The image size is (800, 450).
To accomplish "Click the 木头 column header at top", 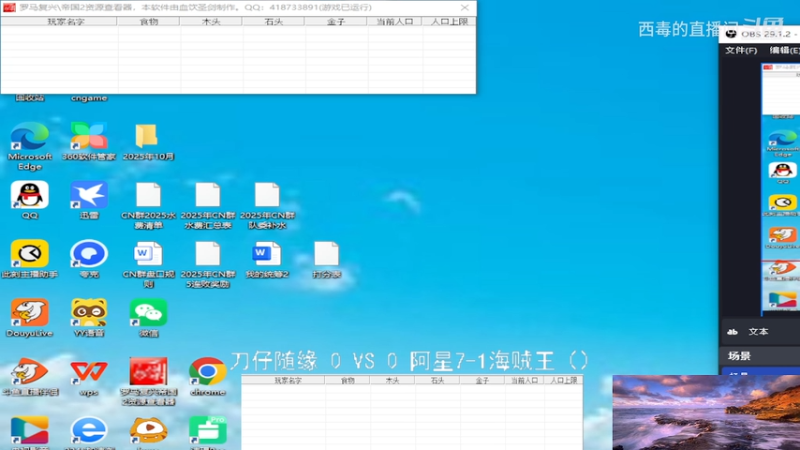I will click(211, 21).
